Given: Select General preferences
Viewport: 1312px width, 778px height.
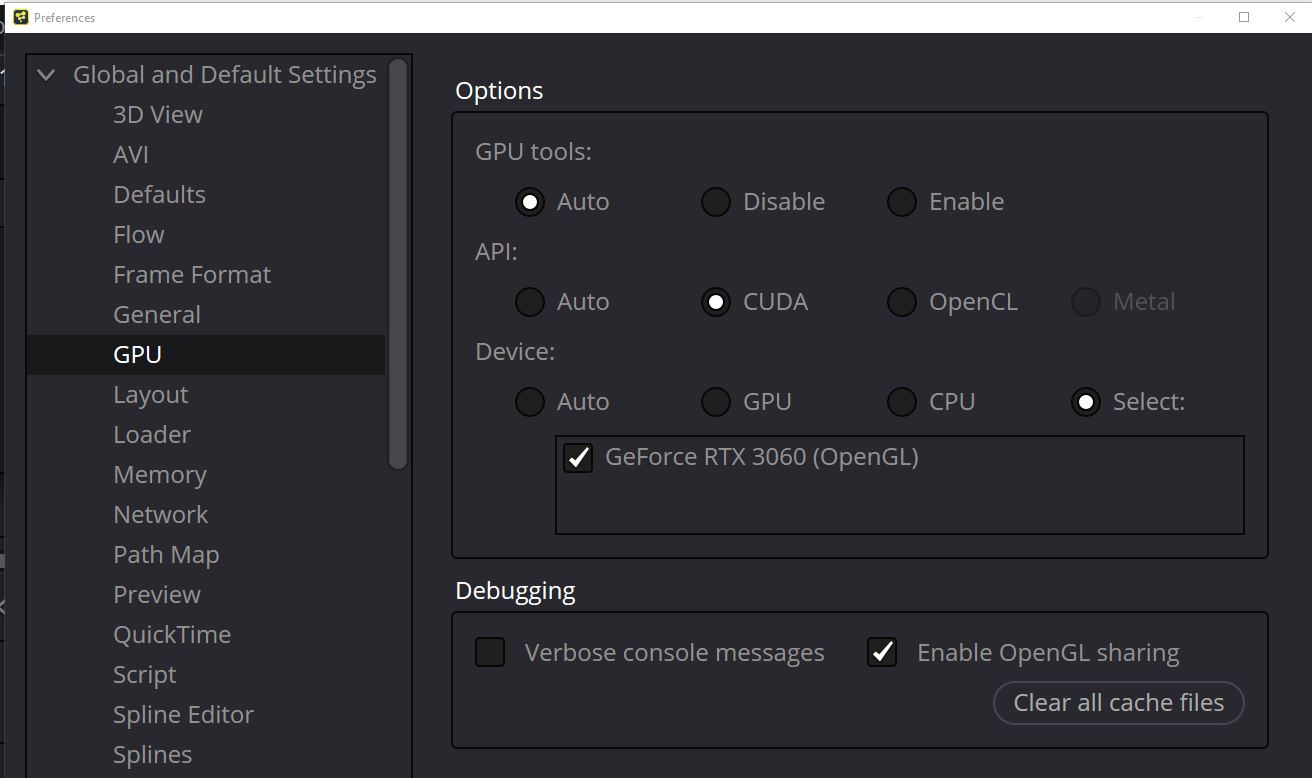Looking at the screenshot, I should click(157, 315).
